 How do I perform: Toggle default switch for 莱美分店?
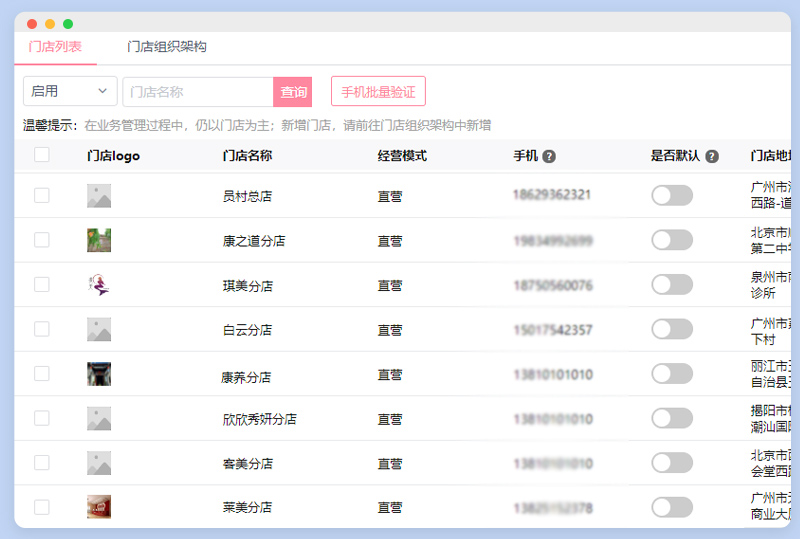672,507
